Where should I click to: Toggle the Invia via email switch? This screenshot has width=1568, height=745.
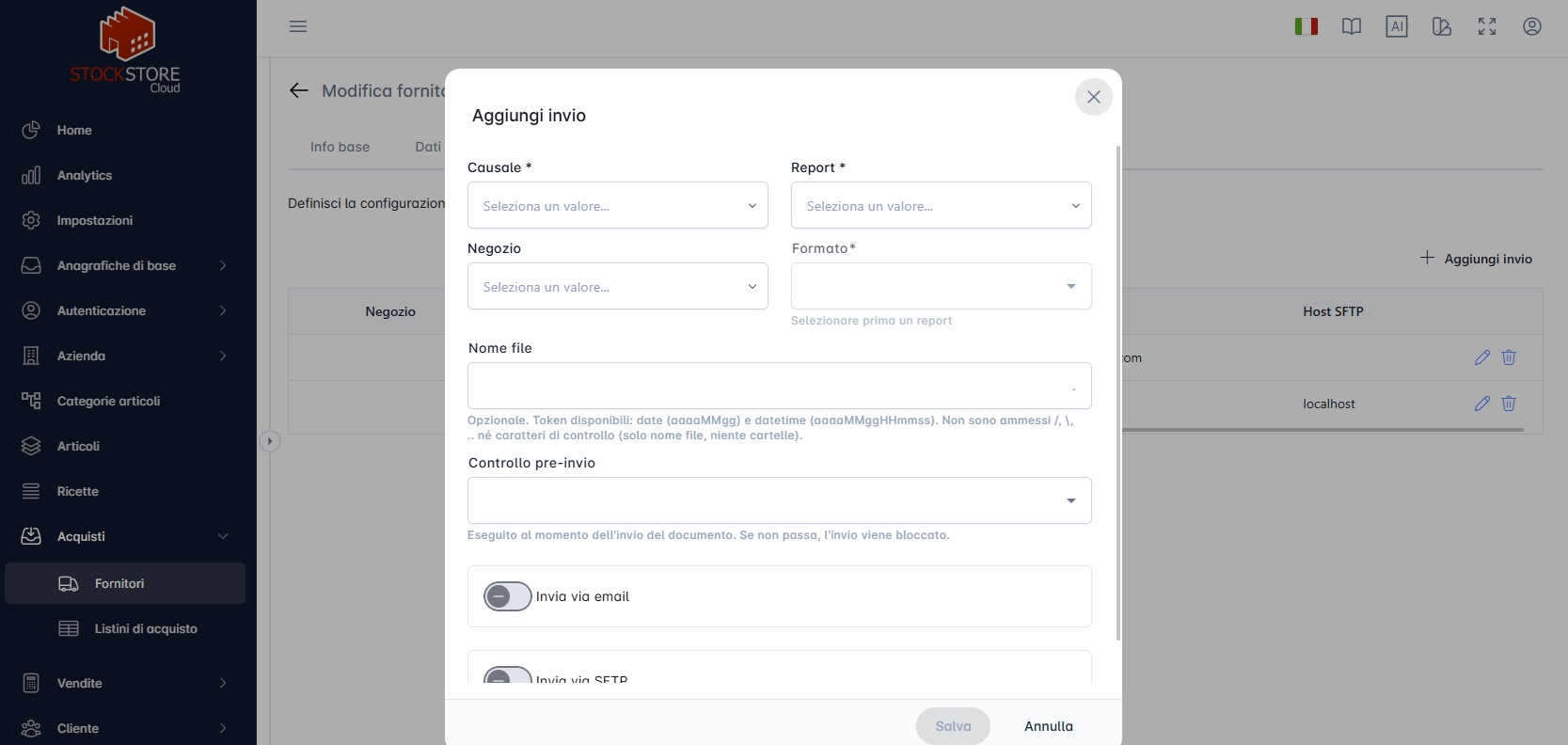pos(508,596)
